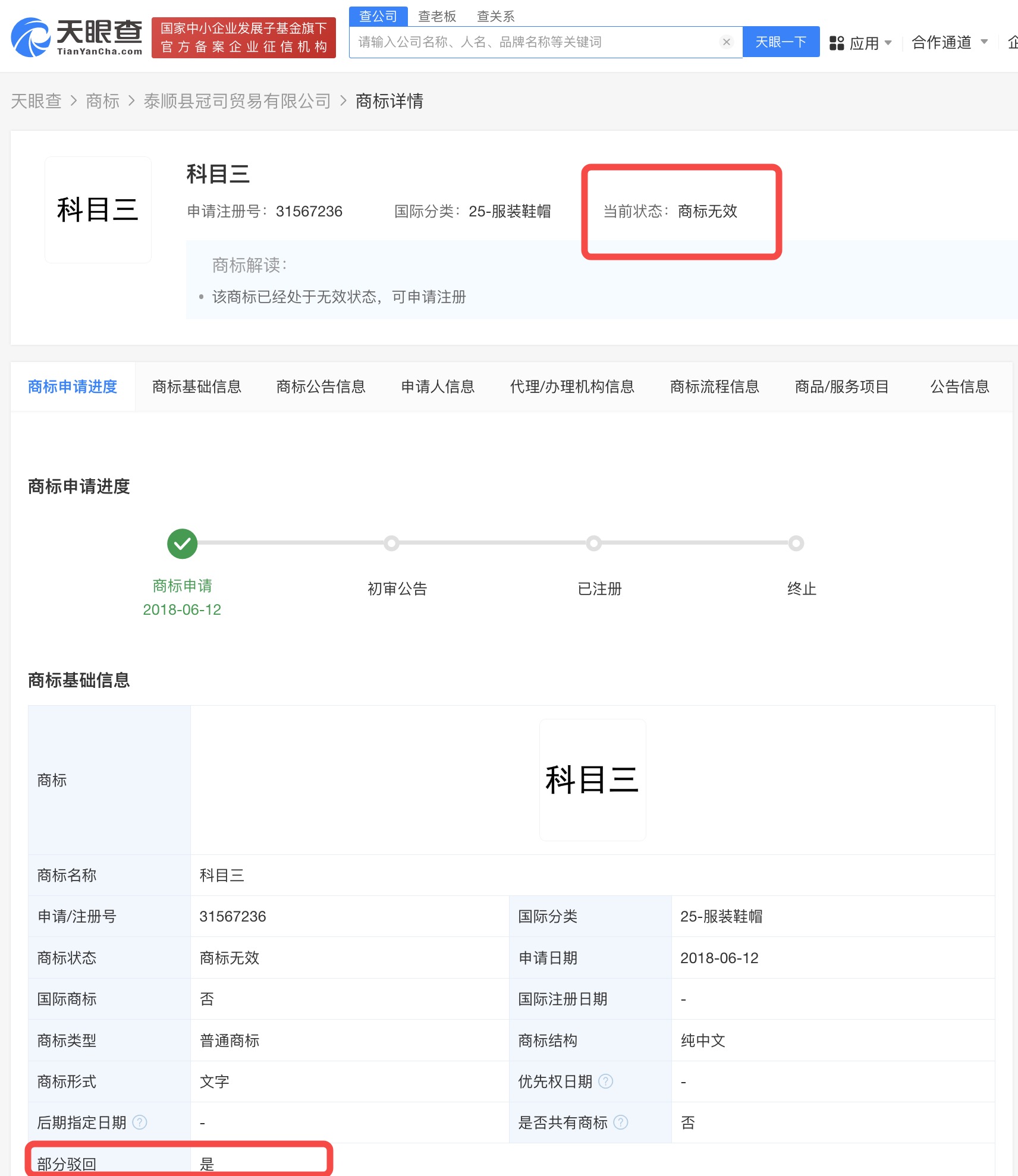Clear the search field with the X icon
Screen dimensions: 1018x1176
click(726, 42)
